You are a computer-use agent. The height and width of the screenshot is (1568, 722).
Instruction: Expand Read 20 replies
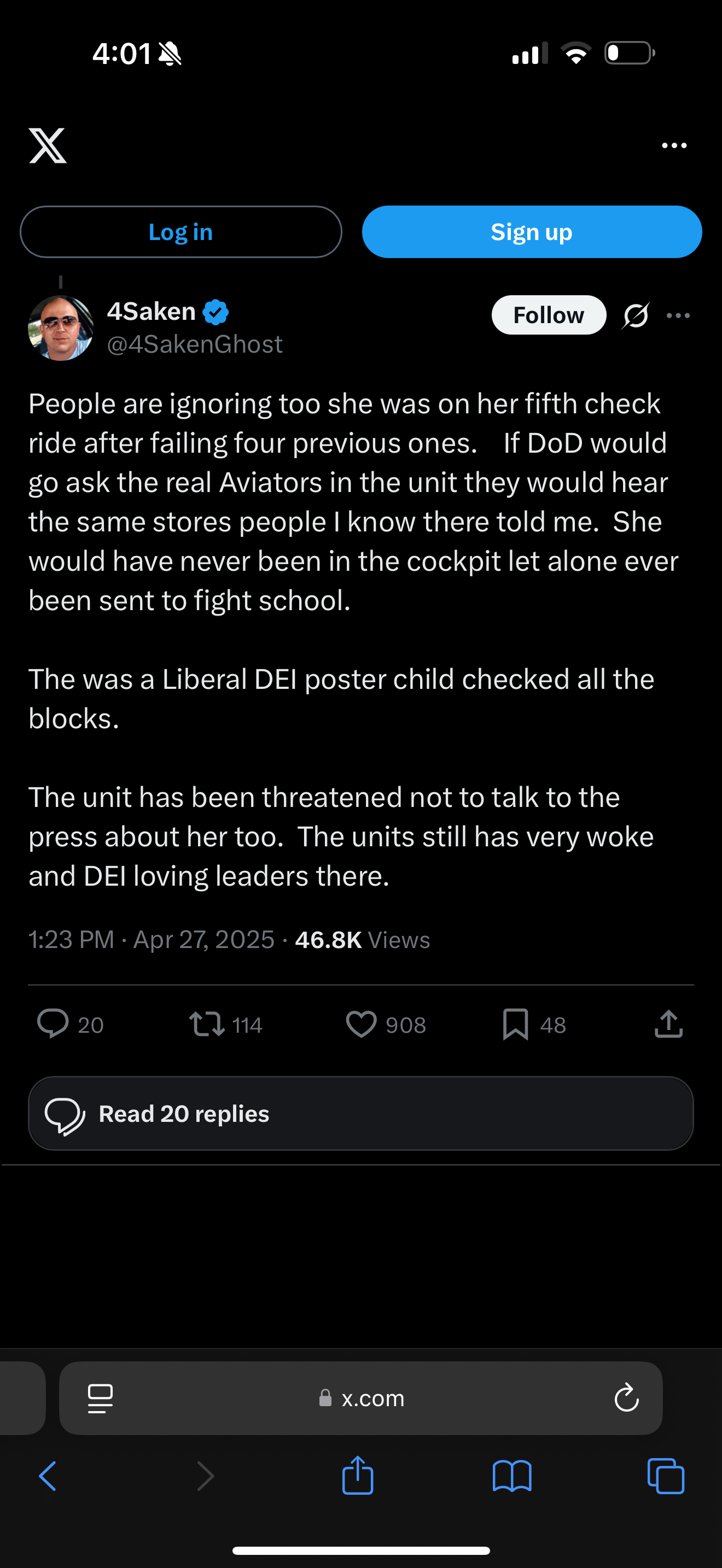pyautogui.click(x=360, y=1113)
